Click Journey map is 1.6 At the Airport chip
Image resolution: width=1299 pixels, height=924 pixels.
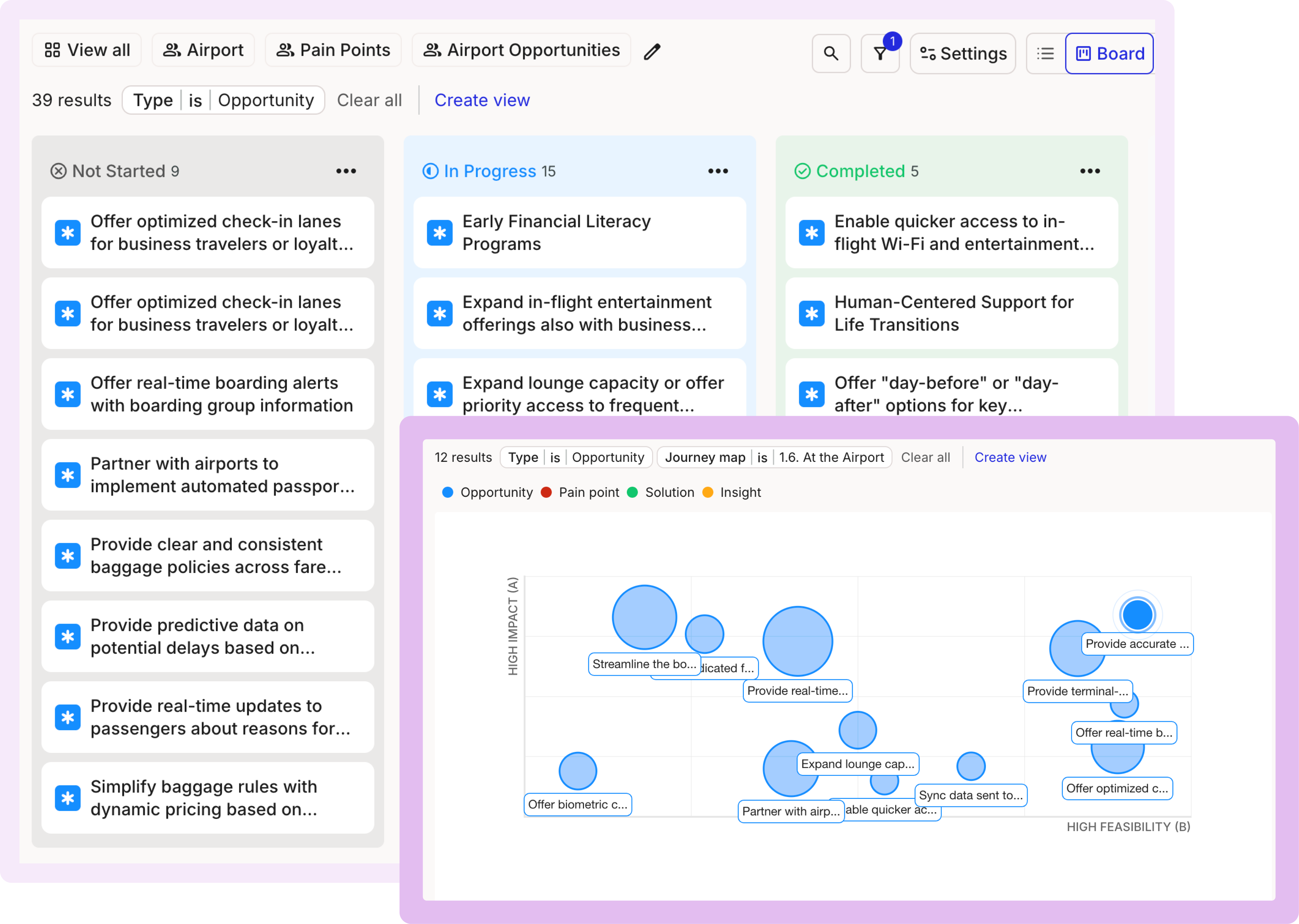click(774, 457)
